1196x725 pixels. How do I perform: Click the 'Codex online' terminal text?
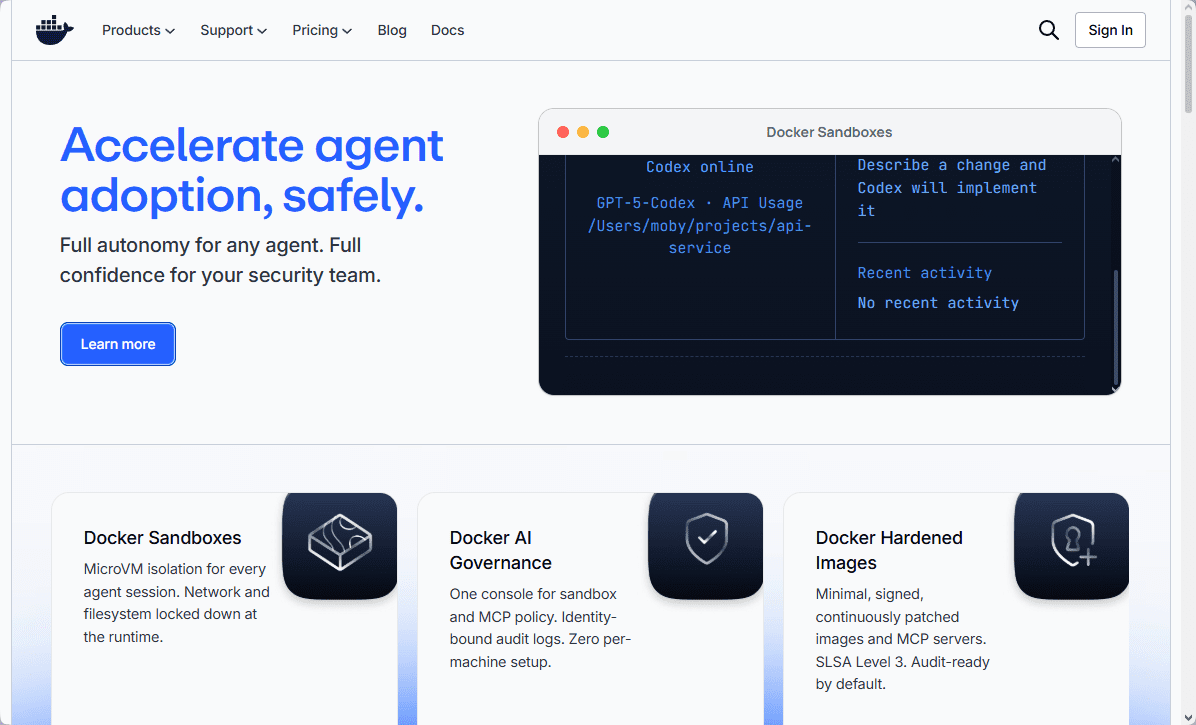pos(699,167)
